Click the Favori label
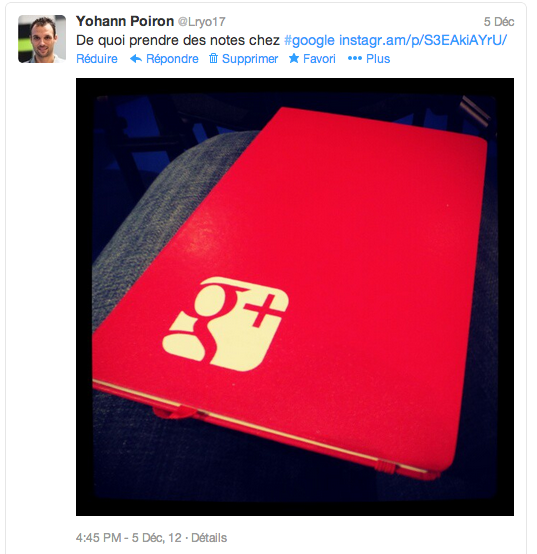The image size is (537, 554). pyautogui.click(x=319, y=59)
